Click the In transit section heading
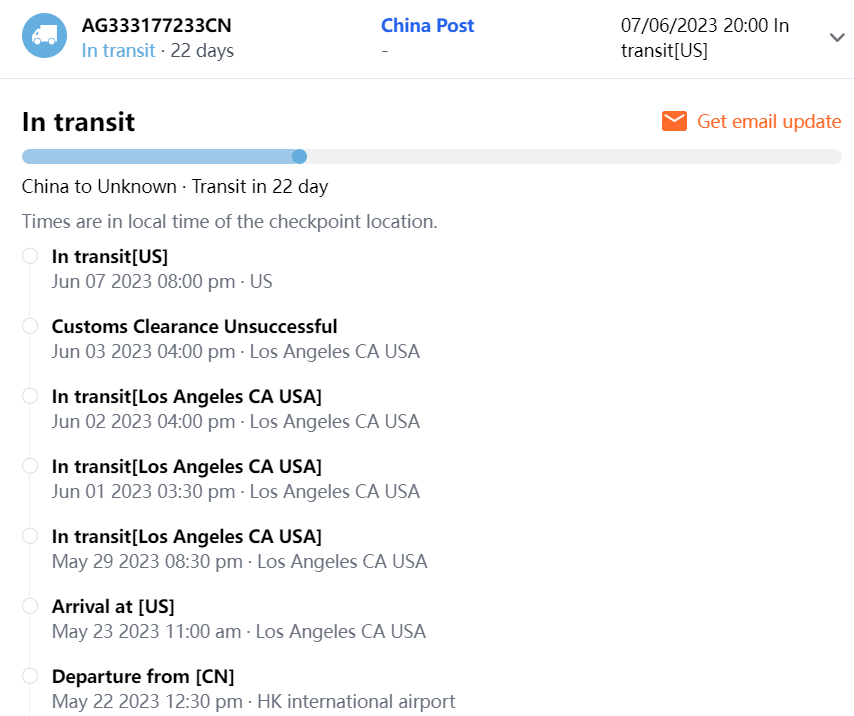Screen dimensions: 854x716 point(78,122)
